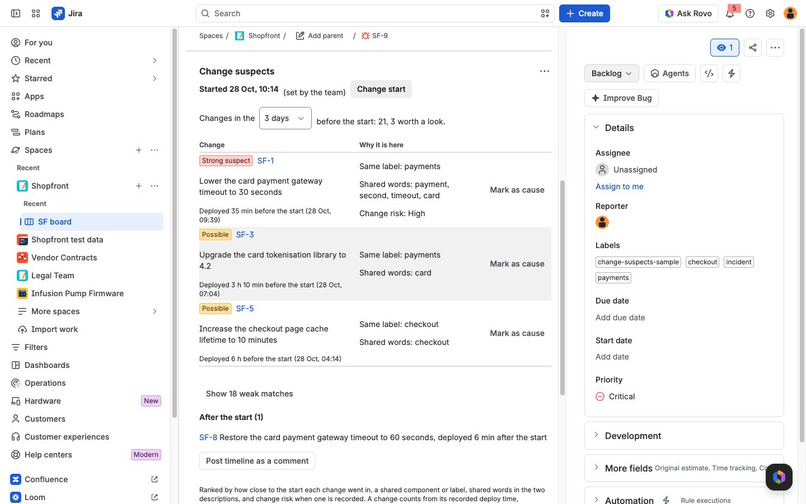Screen dimensions: 806x504
Task: Click Add due date field
Action: tap(620, 318)
